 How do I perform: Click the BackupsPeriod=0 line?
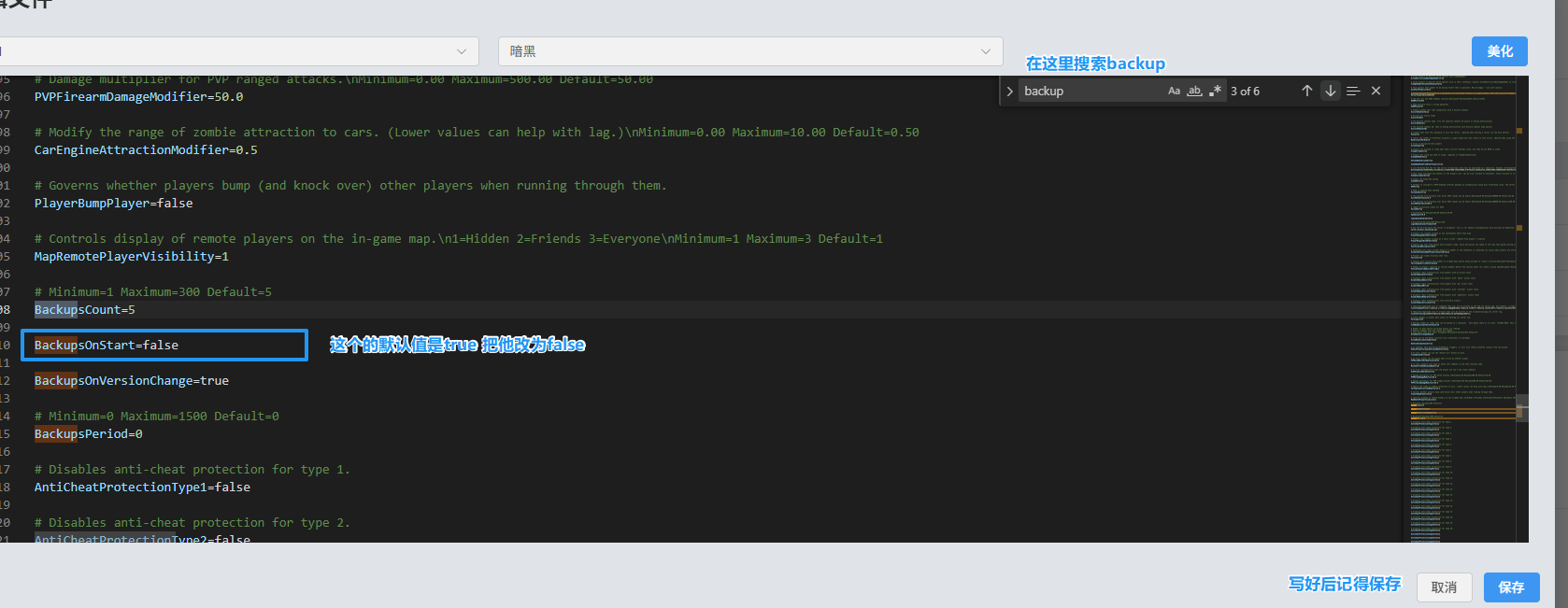tap(89, 433)
